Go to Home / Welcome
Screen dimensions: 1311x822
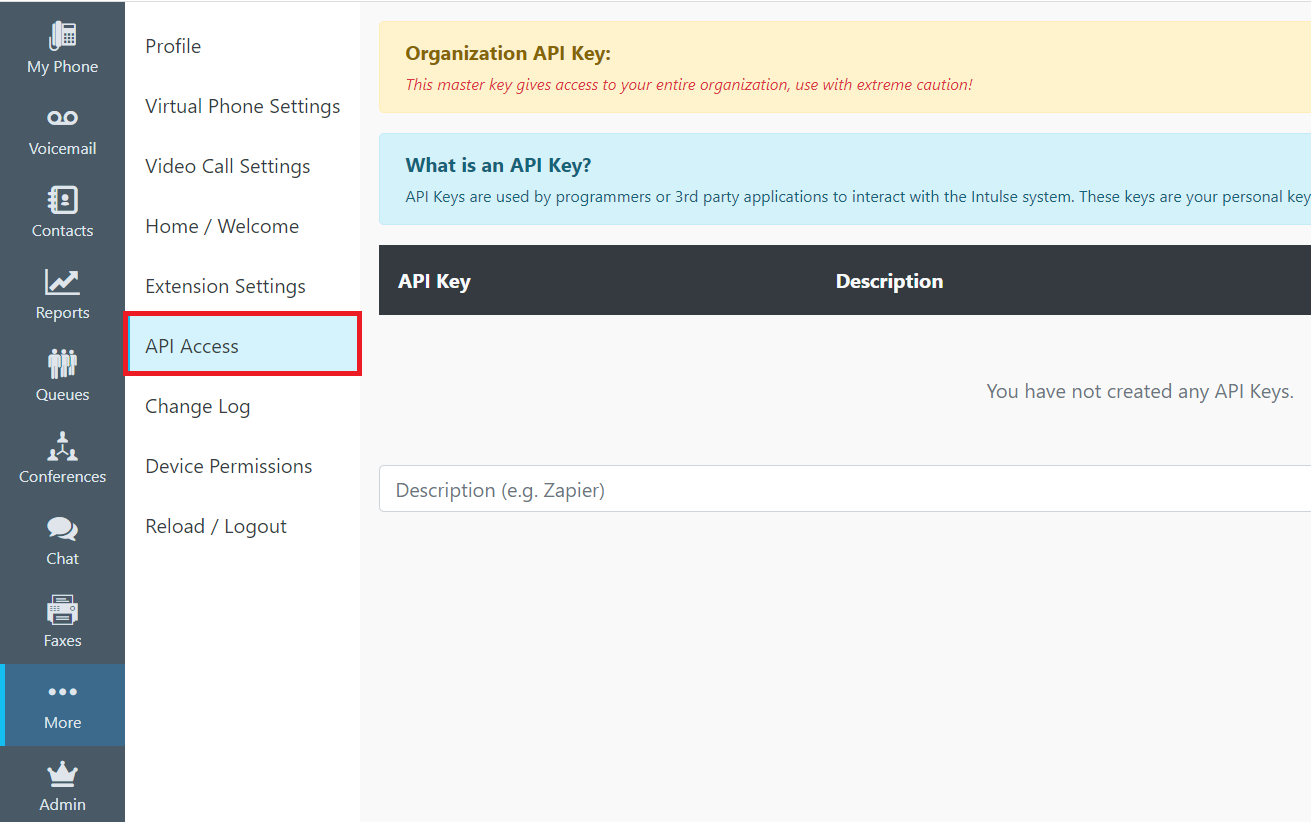[221, 226]
